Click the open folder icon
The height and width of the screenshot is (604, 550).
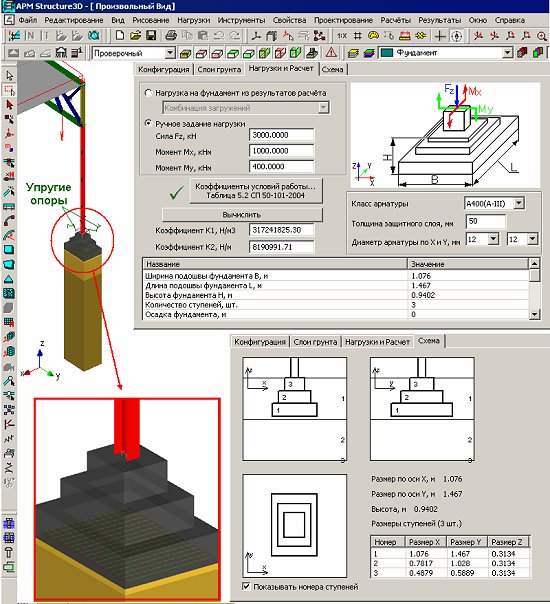tap(135, 36)
